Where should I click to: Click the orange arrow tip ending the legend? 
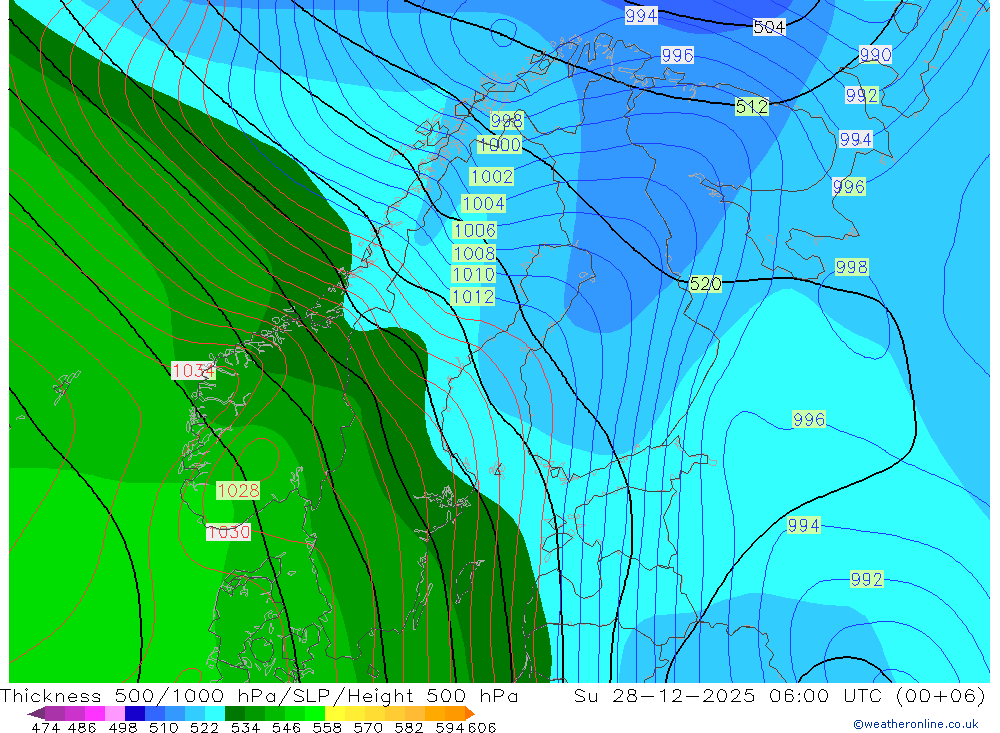tap(470, 713)
